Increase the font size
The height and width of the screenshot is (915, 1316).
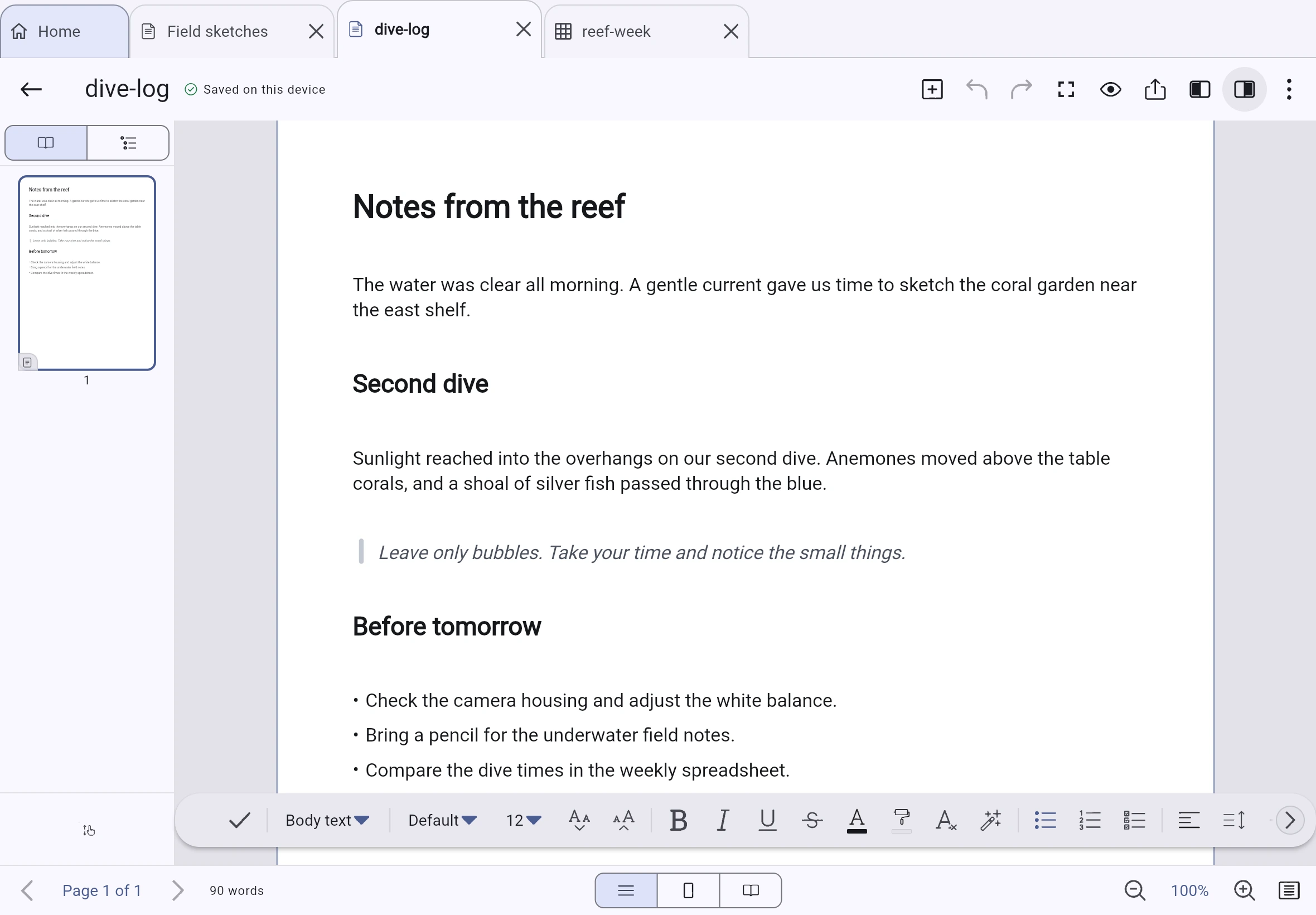coord(624,820)
